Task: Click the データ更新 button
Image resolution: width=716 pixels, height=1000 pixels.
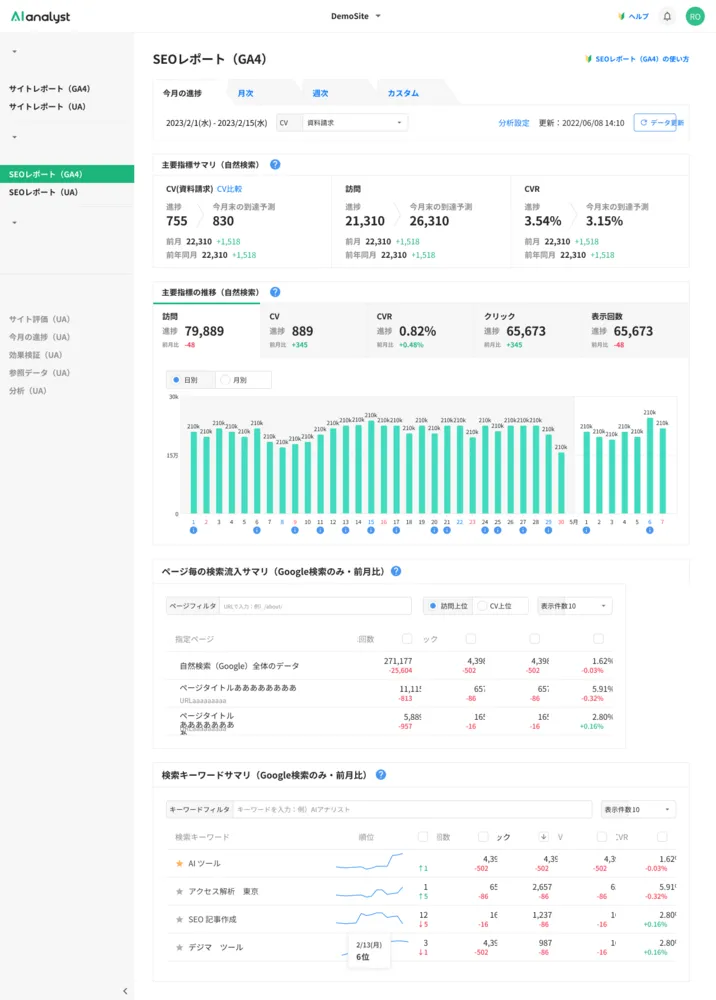Action: [x=655, y=122]
